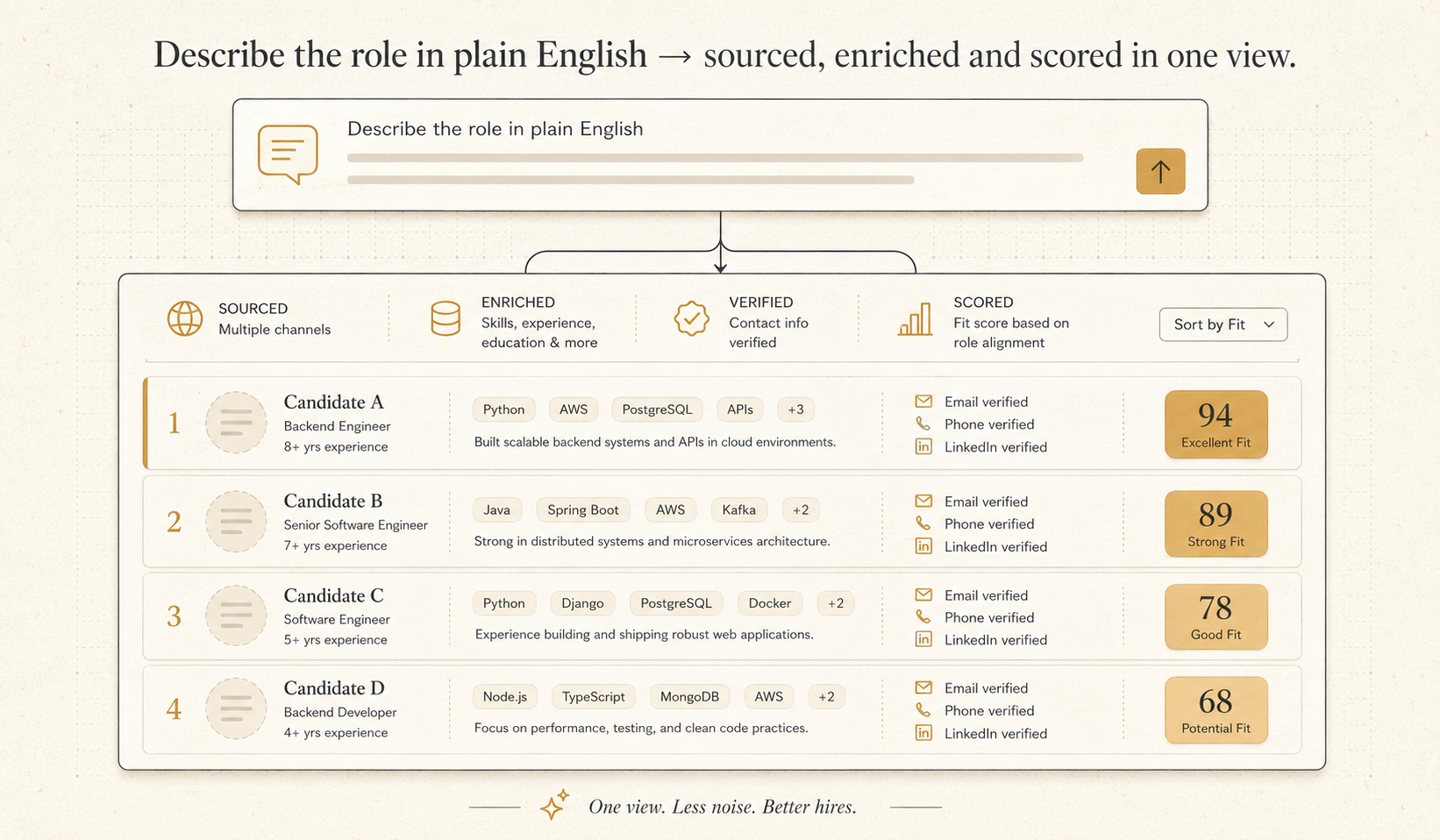Select text 'Experience building and shipping robust web applications.'
The height and width of the screenshot is (840, 1440).
pos(644,634)
